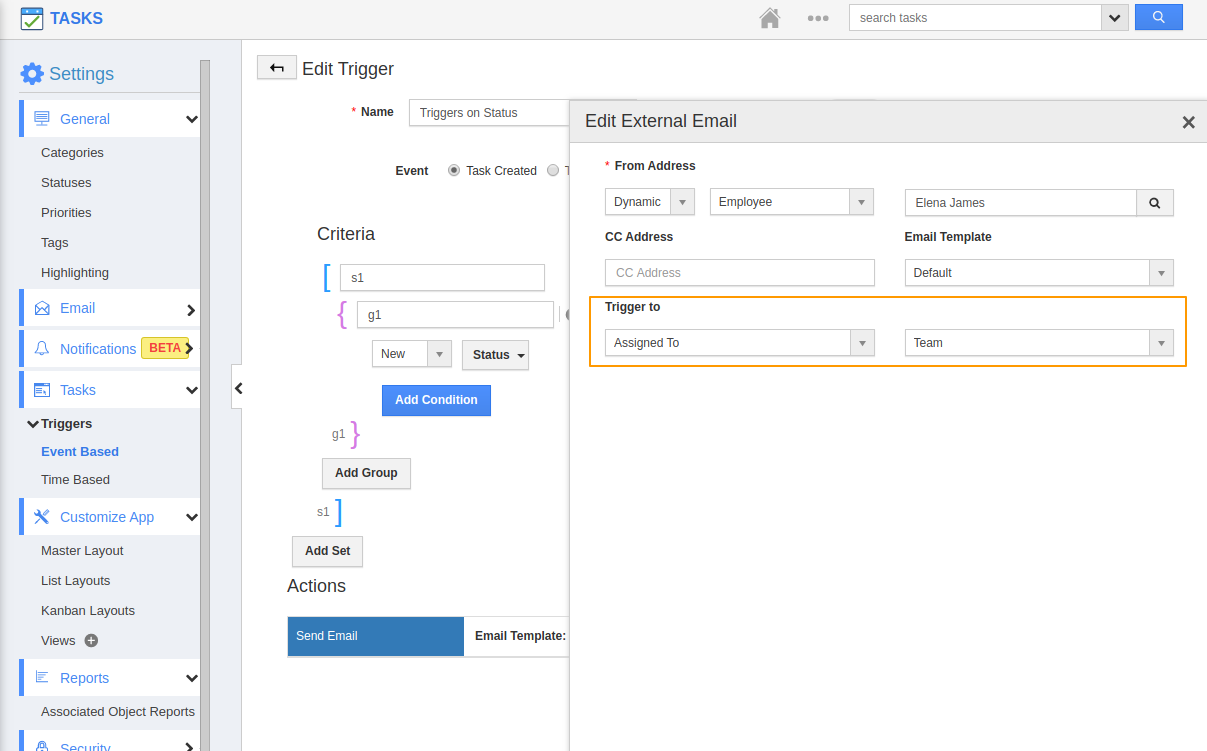Click the blue search magnifier button
Viewport: 1207px width, 751px height.
point(1159,17)
